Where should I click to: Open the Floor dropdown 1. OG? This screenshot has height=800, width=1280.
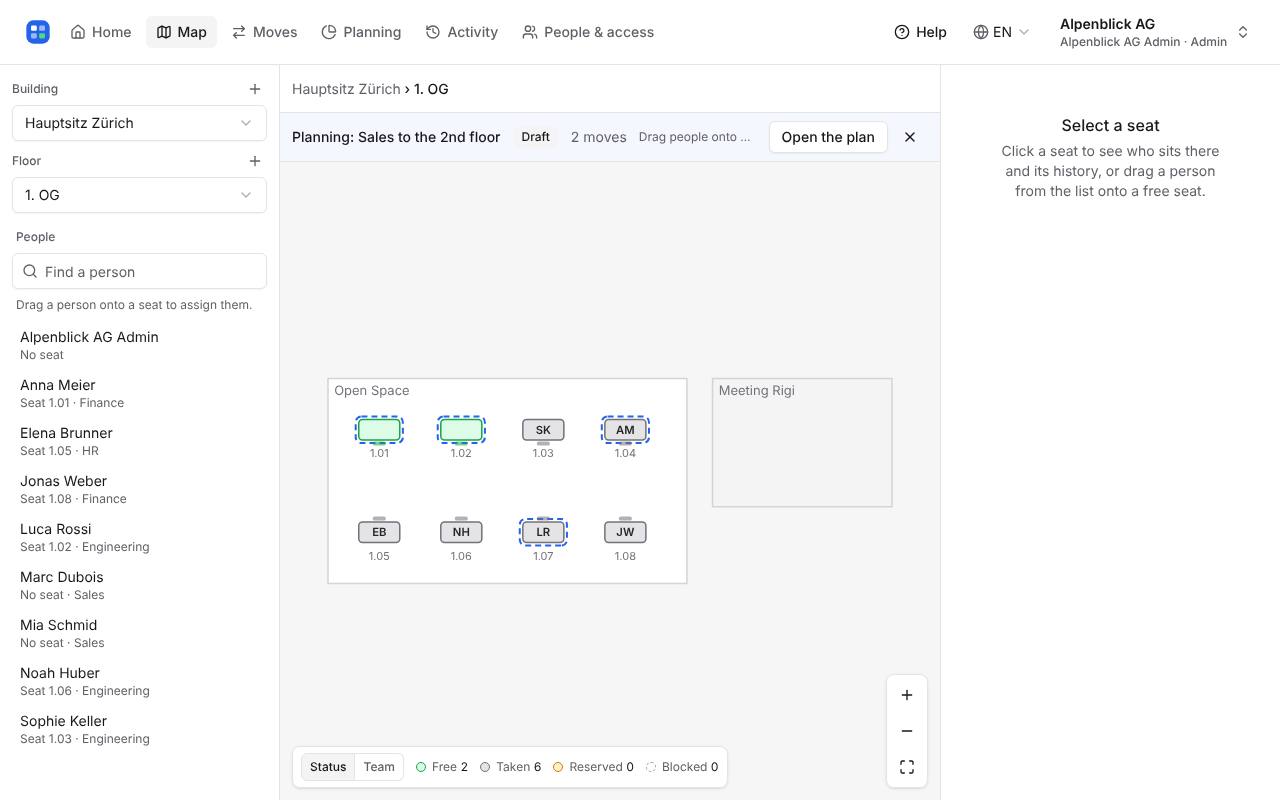[139, 195]
